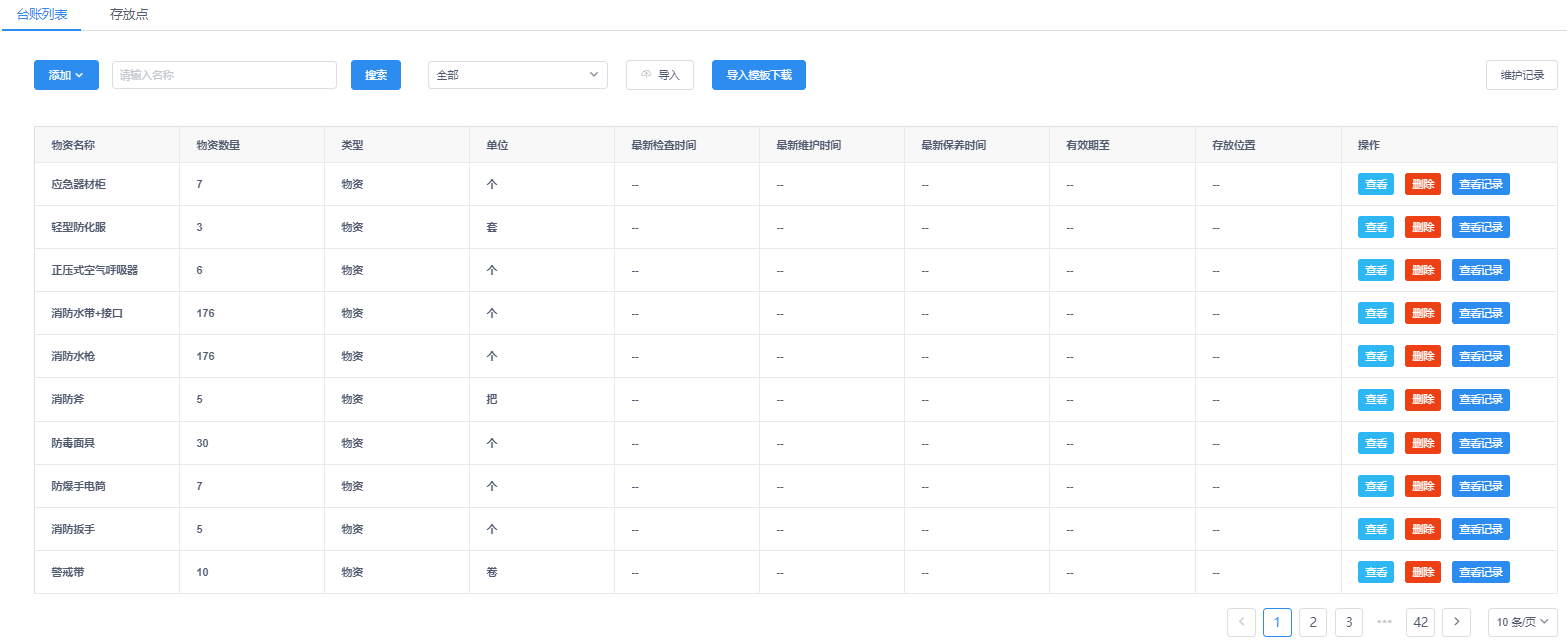The height and width of the screenshot is (643, 1567).
Task: View records for 正压式空气呼吸器
Action: pyautogui.click(x=1480, y=270)
